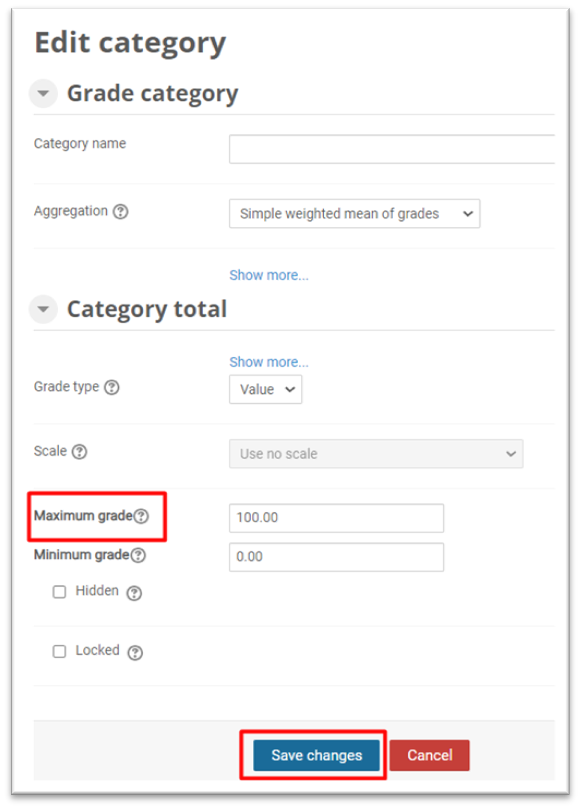Screen dimensions: 581x809
Task: Open help icon beside Grade type
Action: [x=112, y=387]
